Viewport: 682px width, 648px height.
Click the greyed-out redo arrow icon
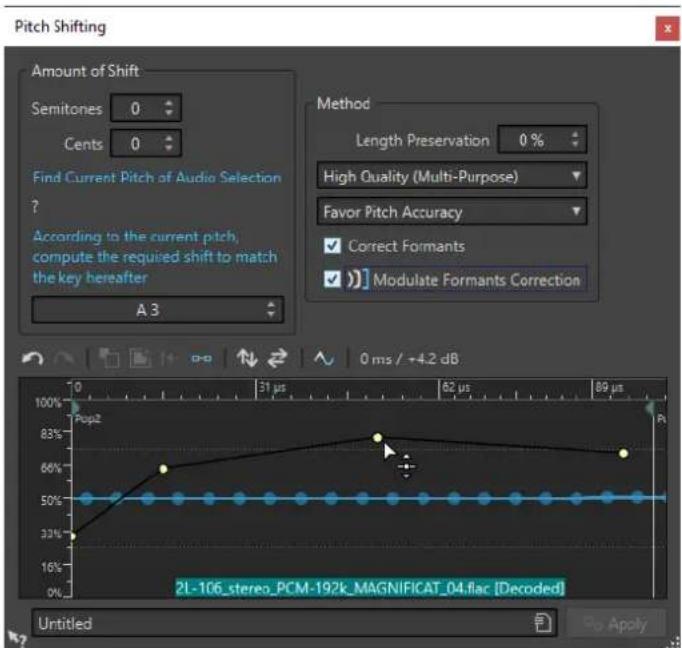point(65,359)
